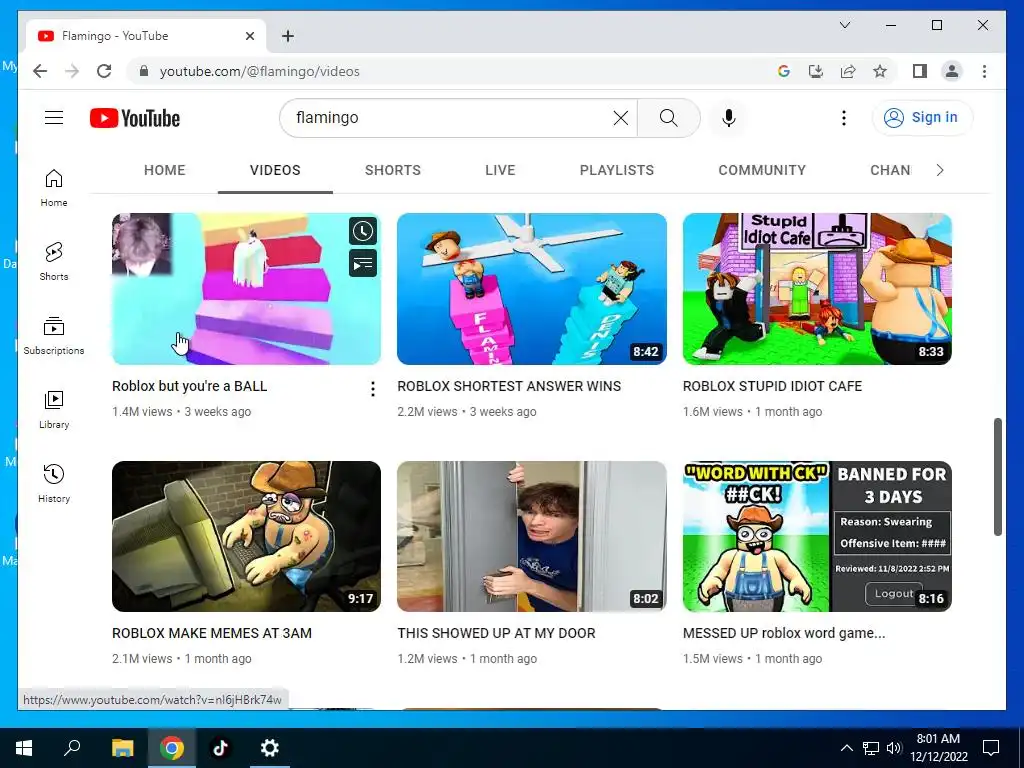1024x768 pixels.
Task: Share this page from the address bar
Action: point(848,71)
